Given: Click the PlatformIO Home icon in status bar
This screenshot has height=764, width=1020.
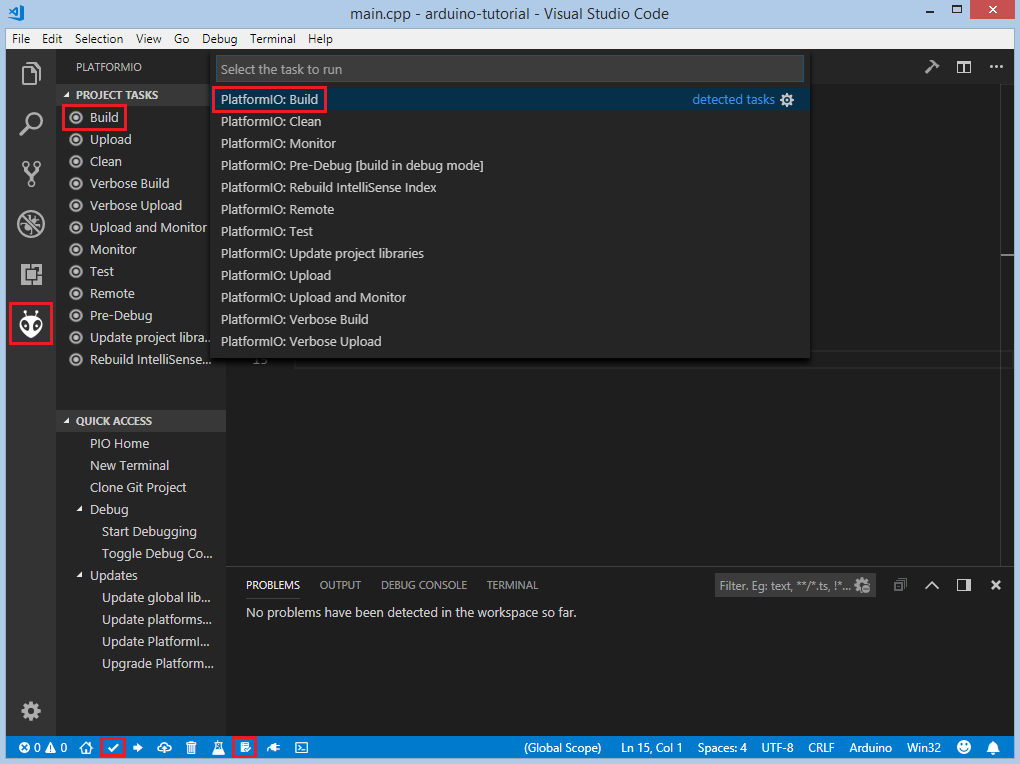Looking at the screenshot, I should point(87,748).
